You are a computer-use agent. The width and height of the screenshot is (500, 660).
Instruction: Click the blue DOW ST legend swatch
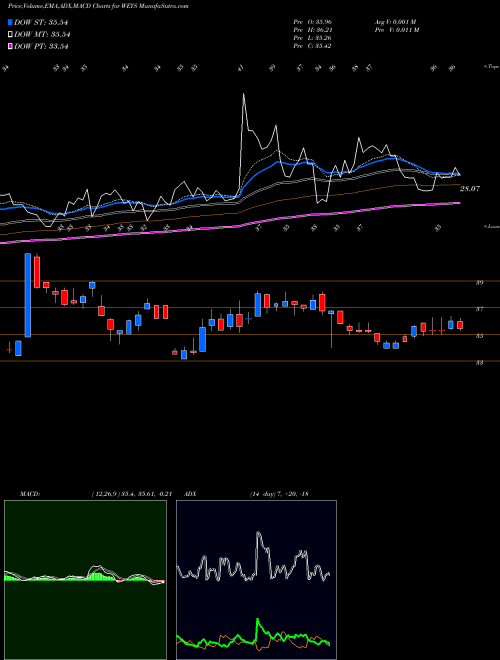pos(10,22)
